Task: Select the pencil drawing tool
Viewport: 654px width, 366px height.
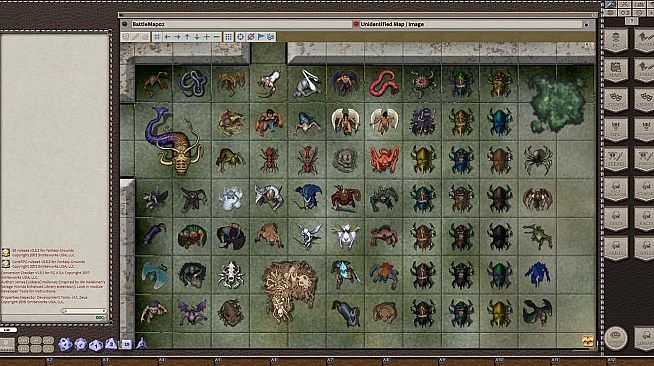Action: (136, 37)
